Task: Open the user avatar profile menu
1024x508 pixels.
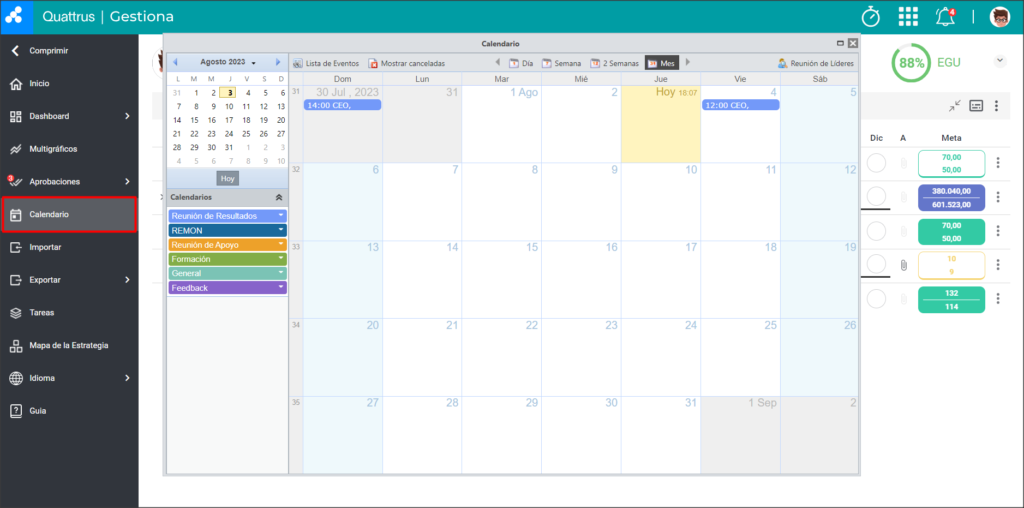Action: (1000, 17)
